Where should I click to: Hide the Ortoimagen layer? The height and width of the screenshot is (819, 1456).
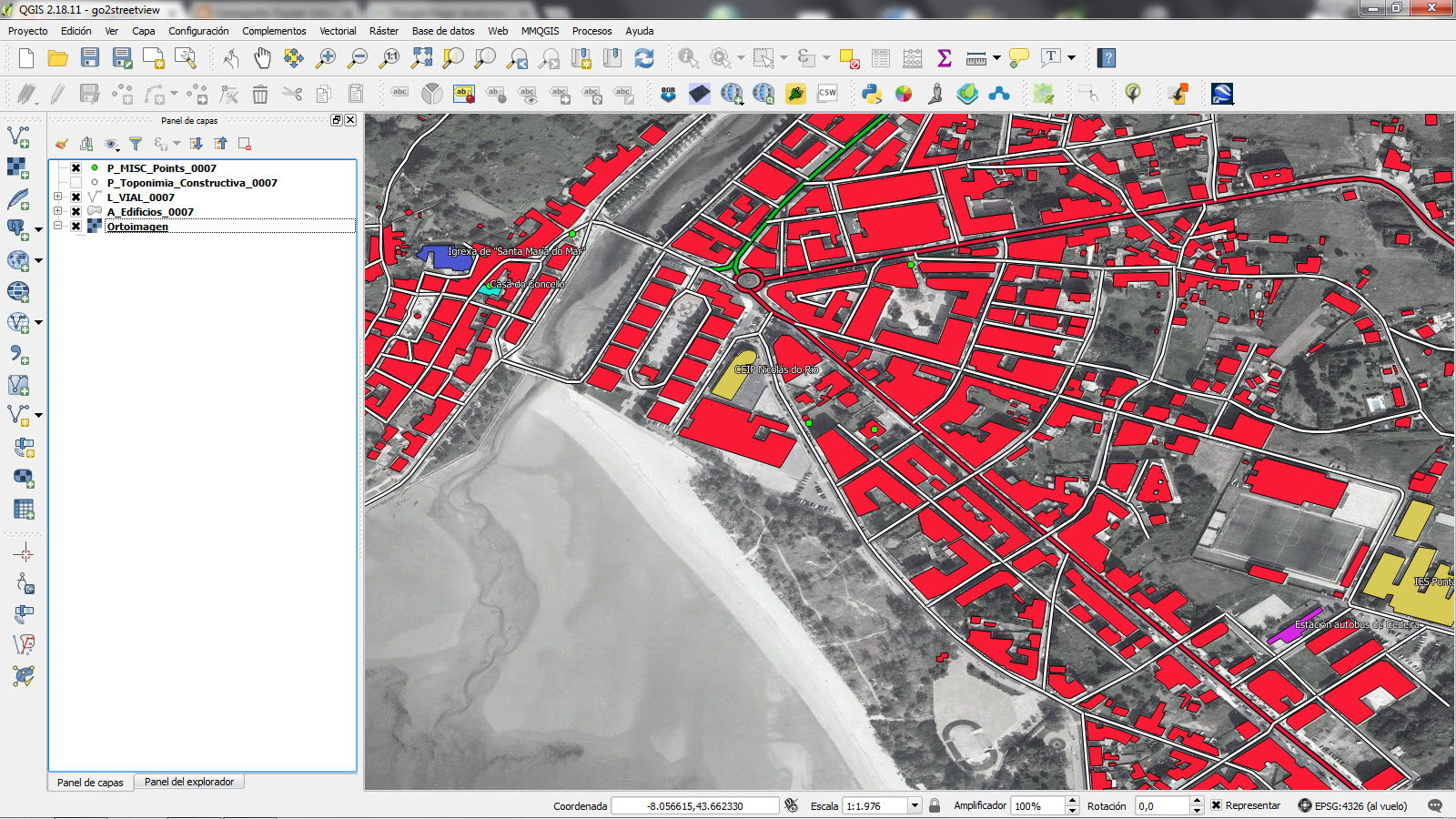(x=76, y=226)
